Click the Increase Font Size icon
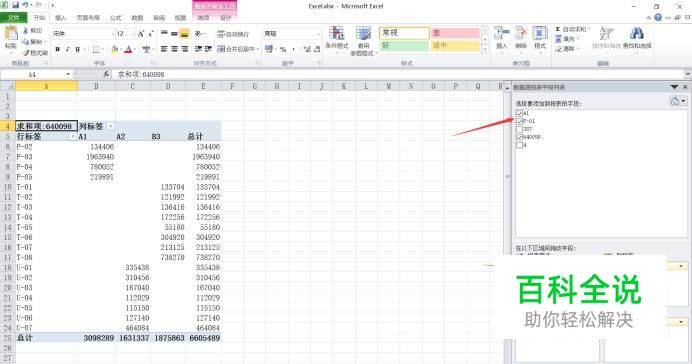The height and width of the screenshot is (364, 692). click(x=141, y=34)
